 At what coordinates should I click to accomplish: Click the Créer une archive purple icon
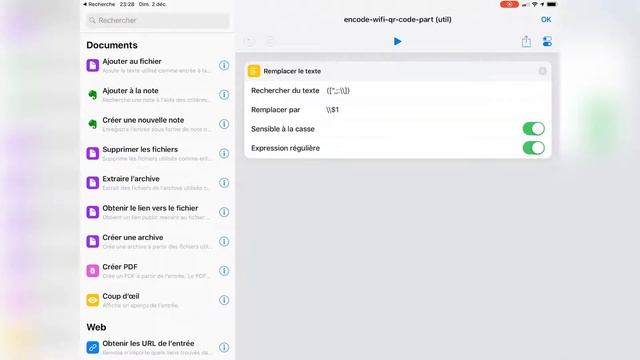pyautogui.click(x=93, y=242)
